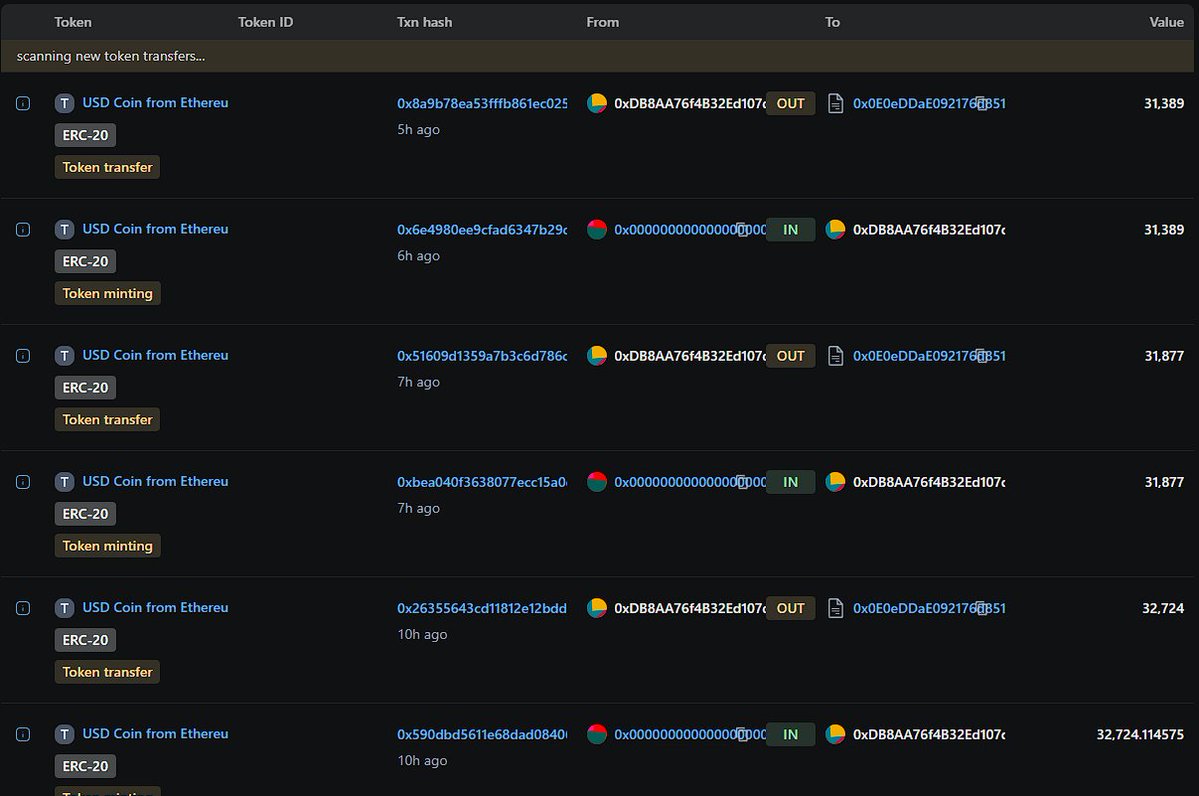Open USD Coin token link in 0x51609d1359 row
The image size is (1199, 796).
pyautogui.click(x=155, y=355)
